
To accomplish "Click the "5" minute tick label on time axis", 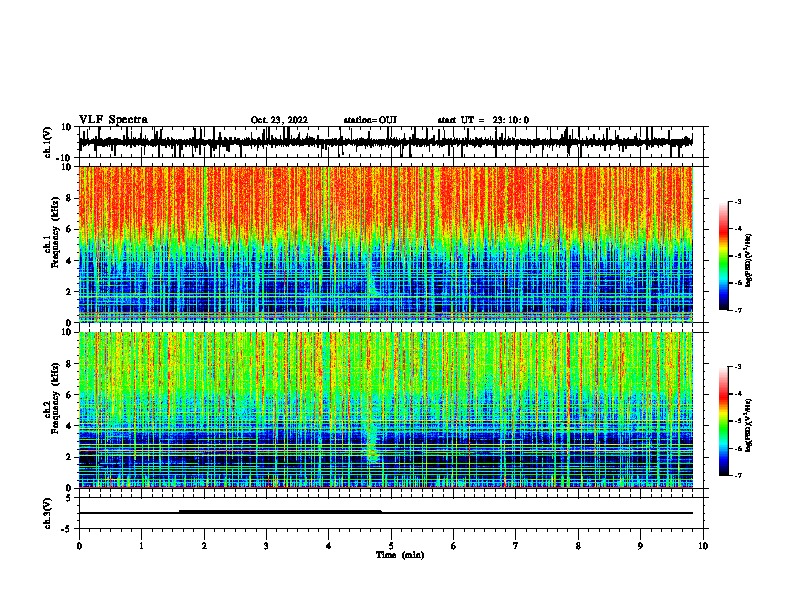I will (391, 546).
